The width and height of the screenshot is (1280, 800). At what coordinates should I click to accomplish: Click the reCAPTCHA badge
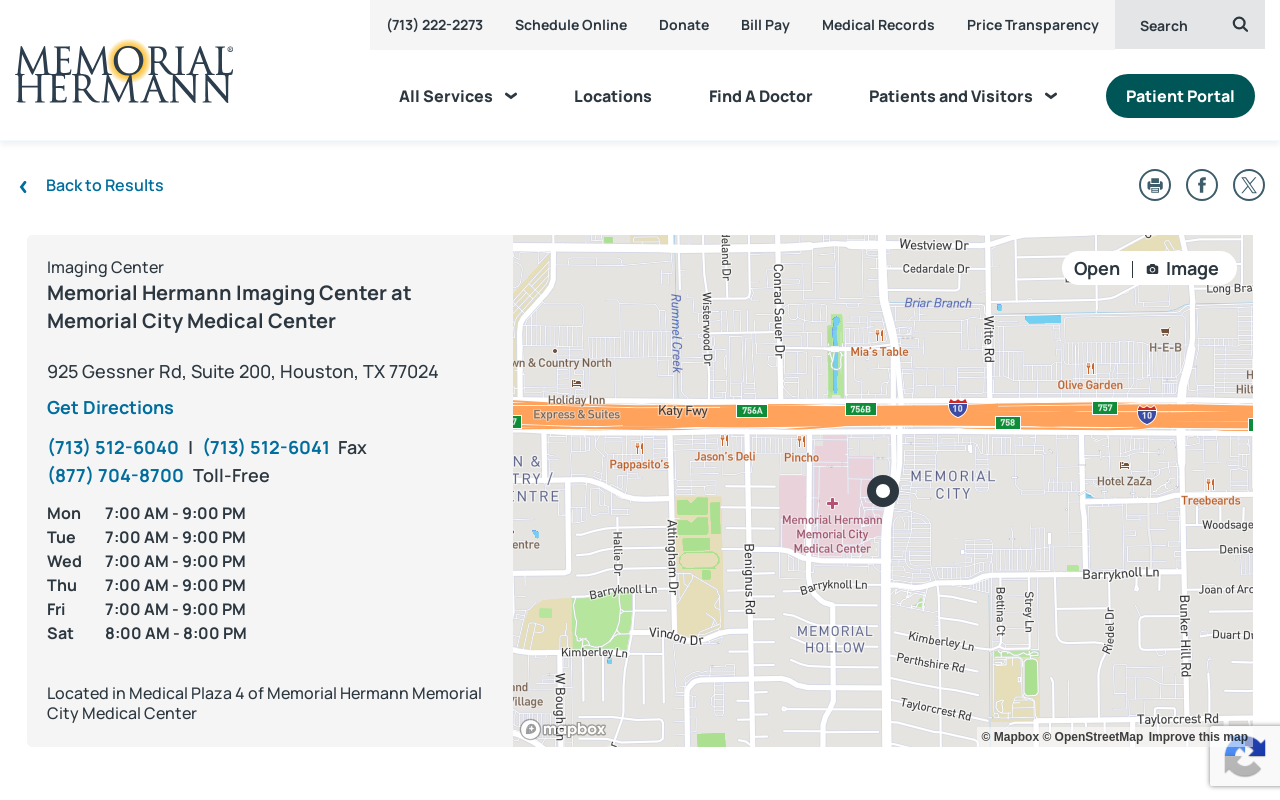click(x=1245, y=756)
